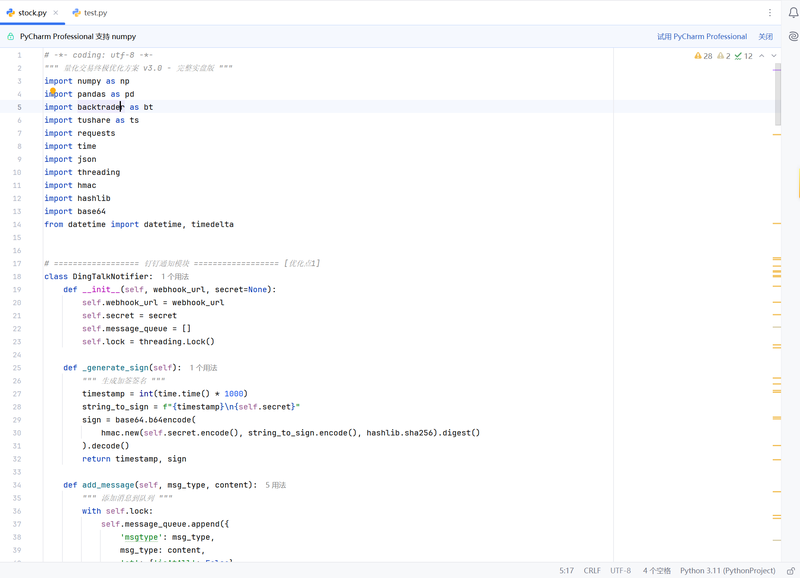Close the stock.py tab
This screenshot has width=800, height=578.
click(56, 13)
